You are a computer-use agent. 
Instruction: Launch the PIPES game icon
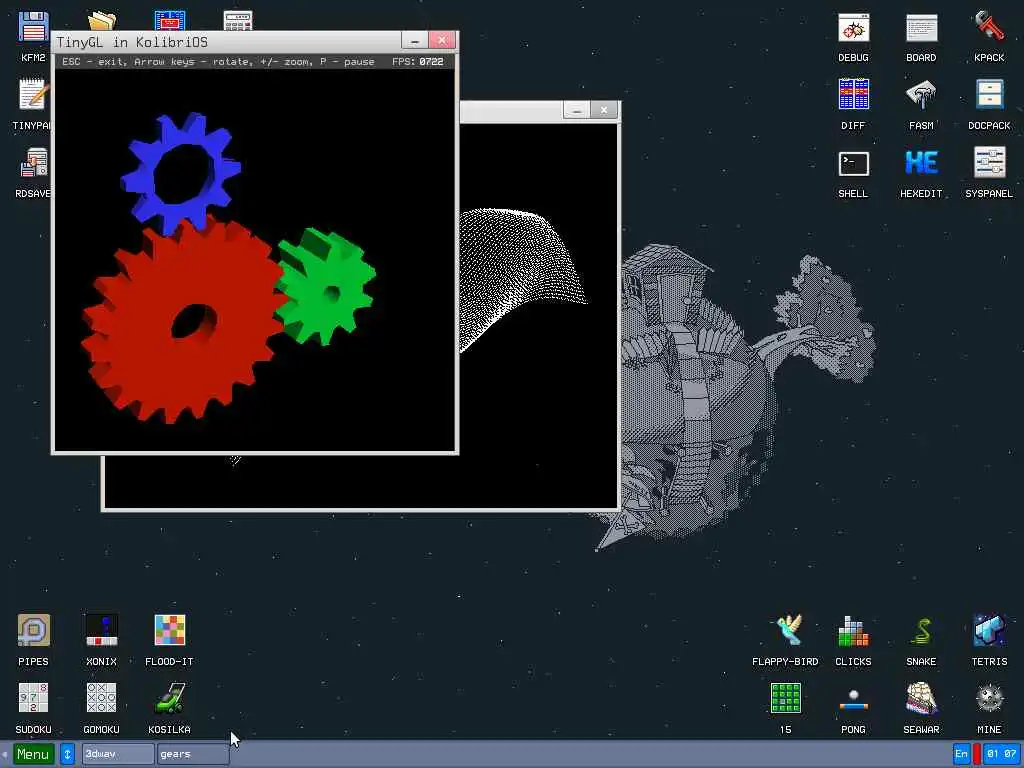[33, 631]
